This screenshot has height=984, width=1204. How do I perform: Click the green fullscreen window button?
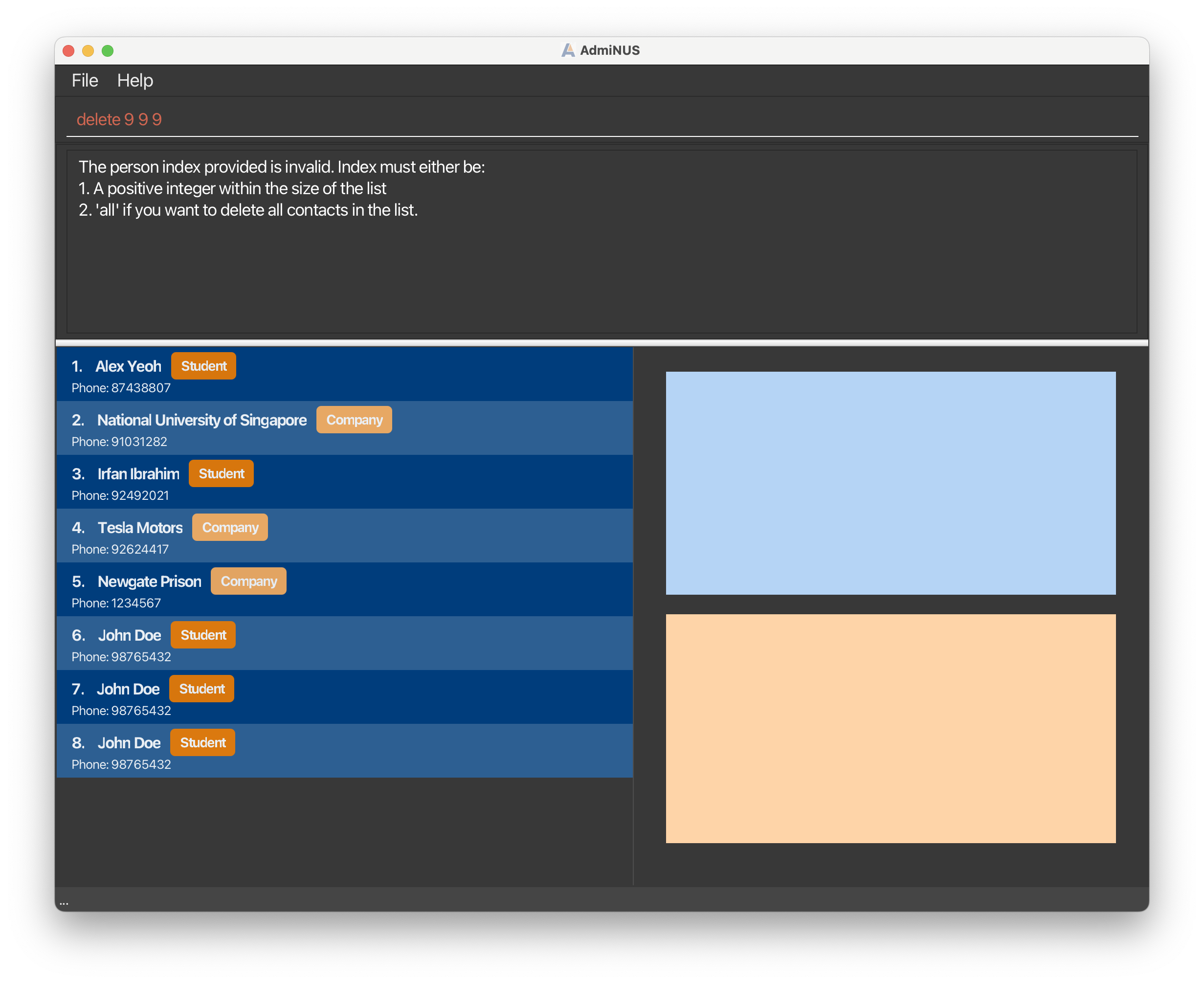(x=108, y=51)
